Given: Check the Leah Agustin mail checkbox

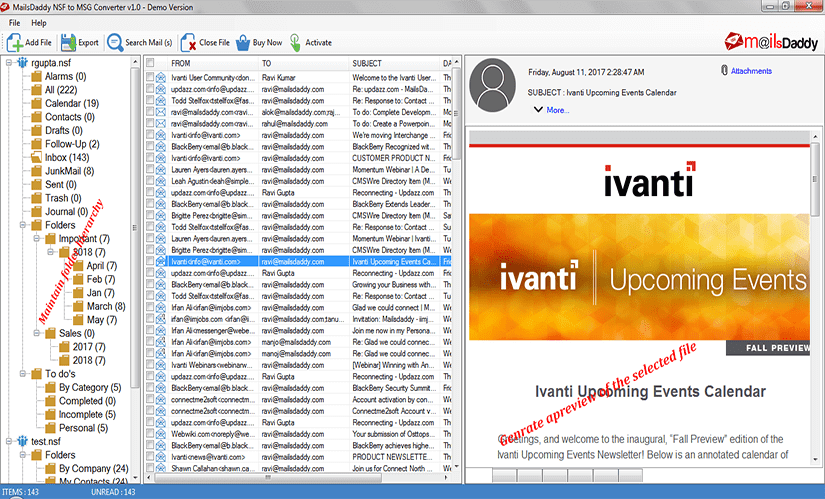Looking at the screenshot, I should coord(150,181).
